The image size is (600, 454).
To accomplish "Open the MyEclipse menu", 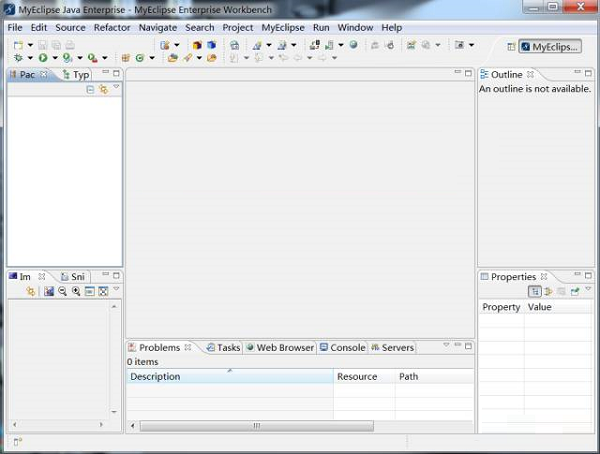I will point(283,28).
